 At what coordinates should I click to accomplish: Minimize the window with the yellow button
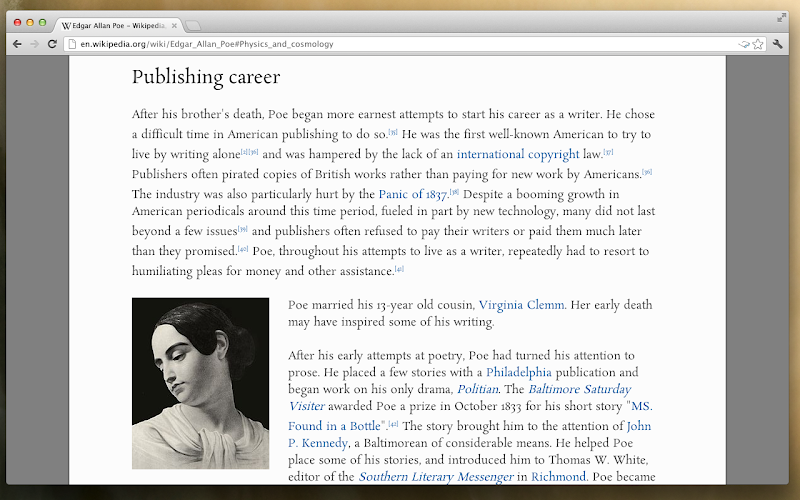(x=30, y=22)
